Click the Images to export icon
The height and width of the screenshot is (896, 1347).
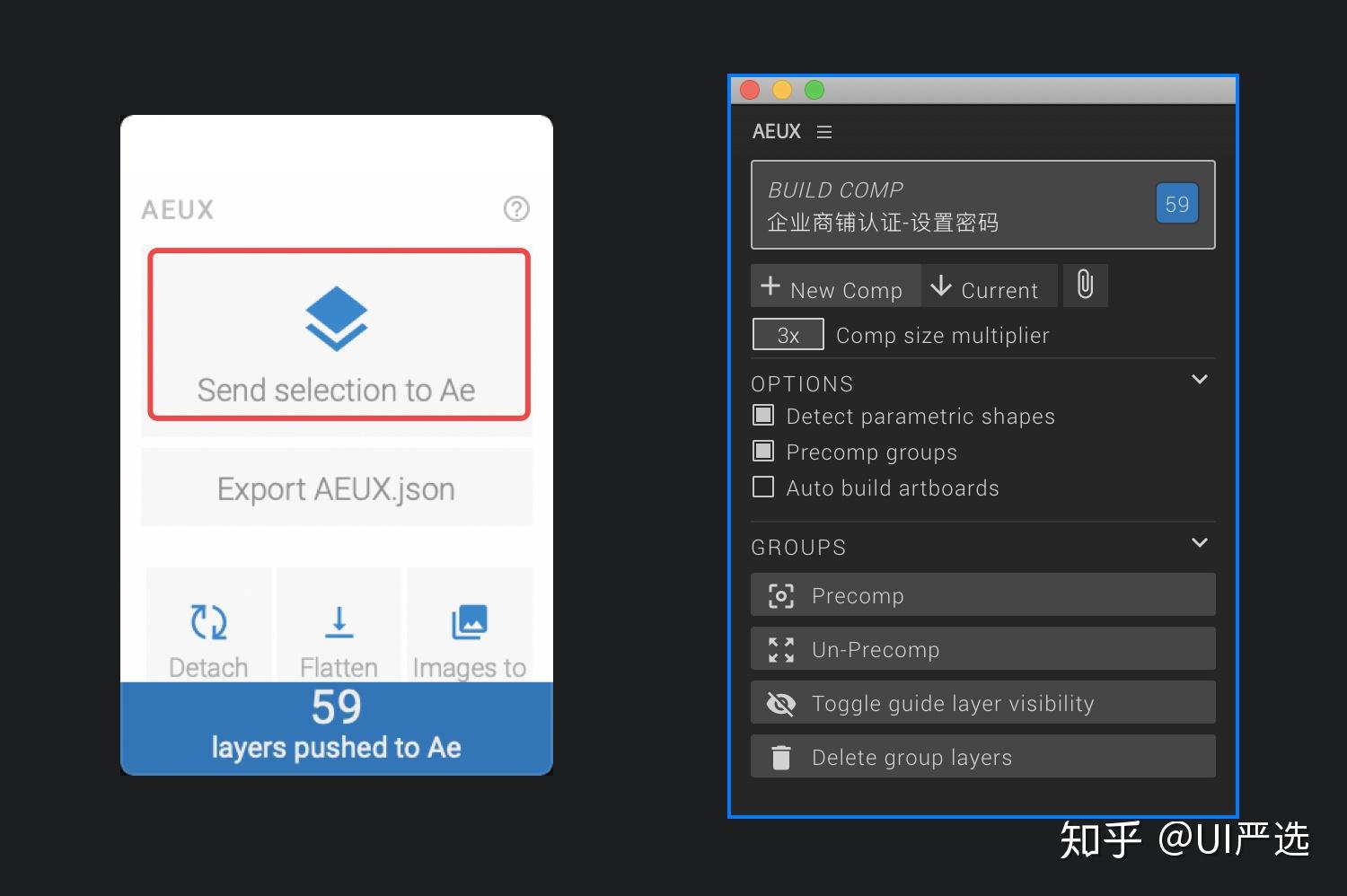click(469, 621)
